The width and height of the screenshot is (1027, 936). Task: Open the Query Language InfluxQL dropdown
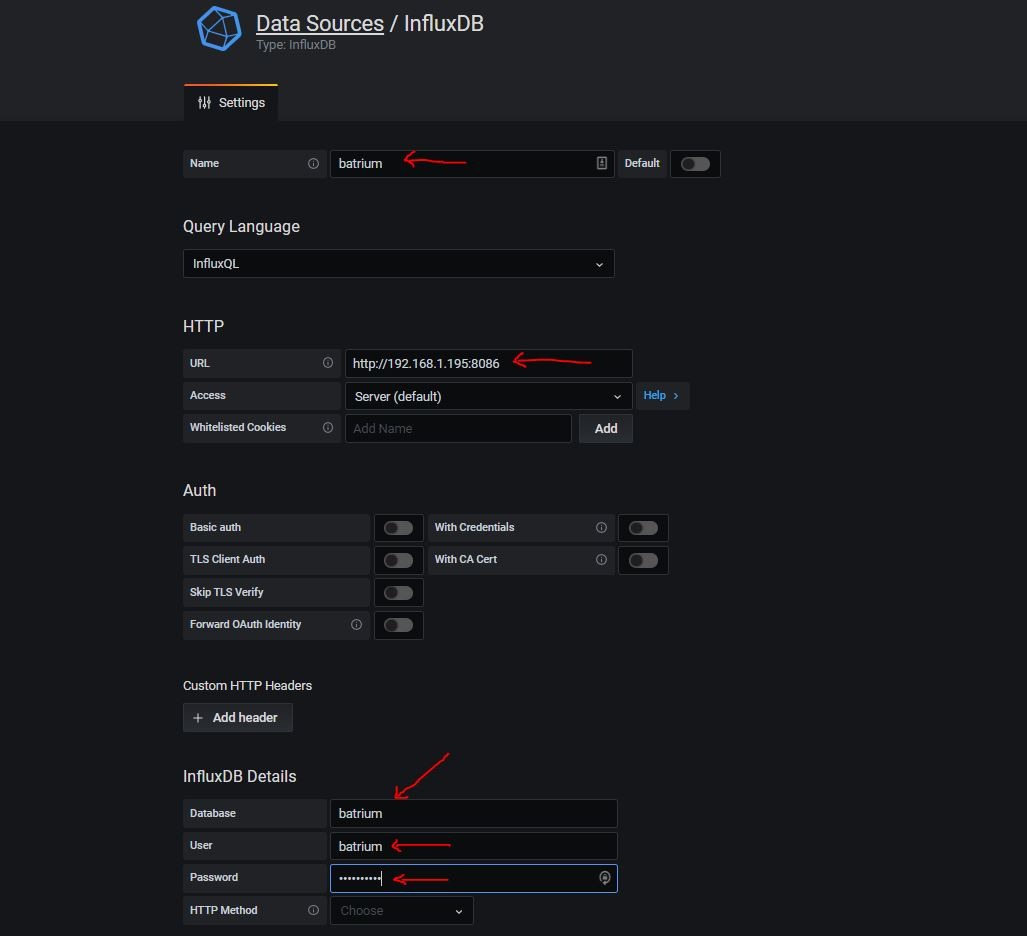[x=398, y=264]
